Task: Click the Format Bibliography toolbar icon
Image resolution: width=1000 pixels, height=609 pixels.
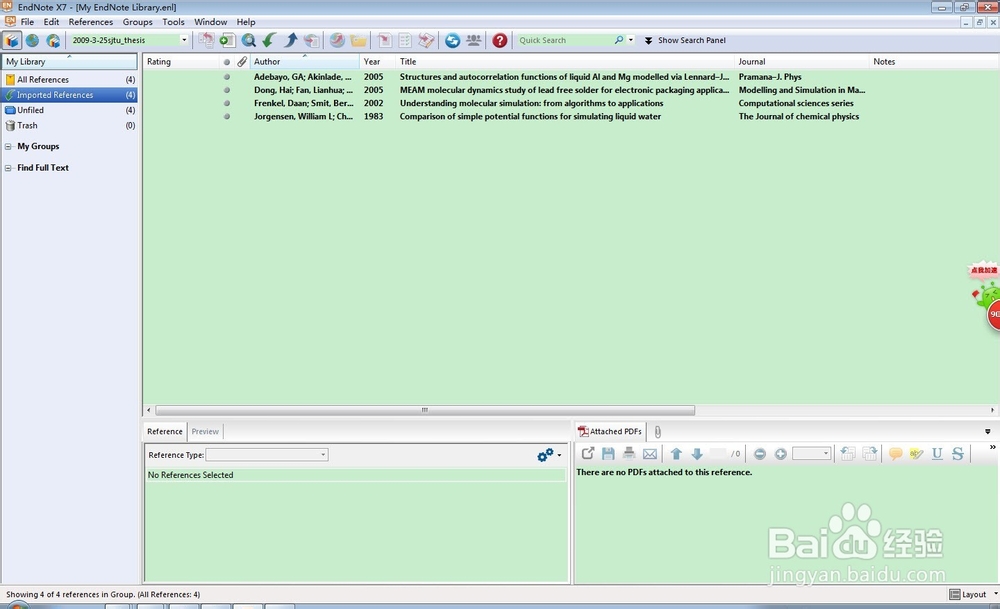Action: coord(405,40)
